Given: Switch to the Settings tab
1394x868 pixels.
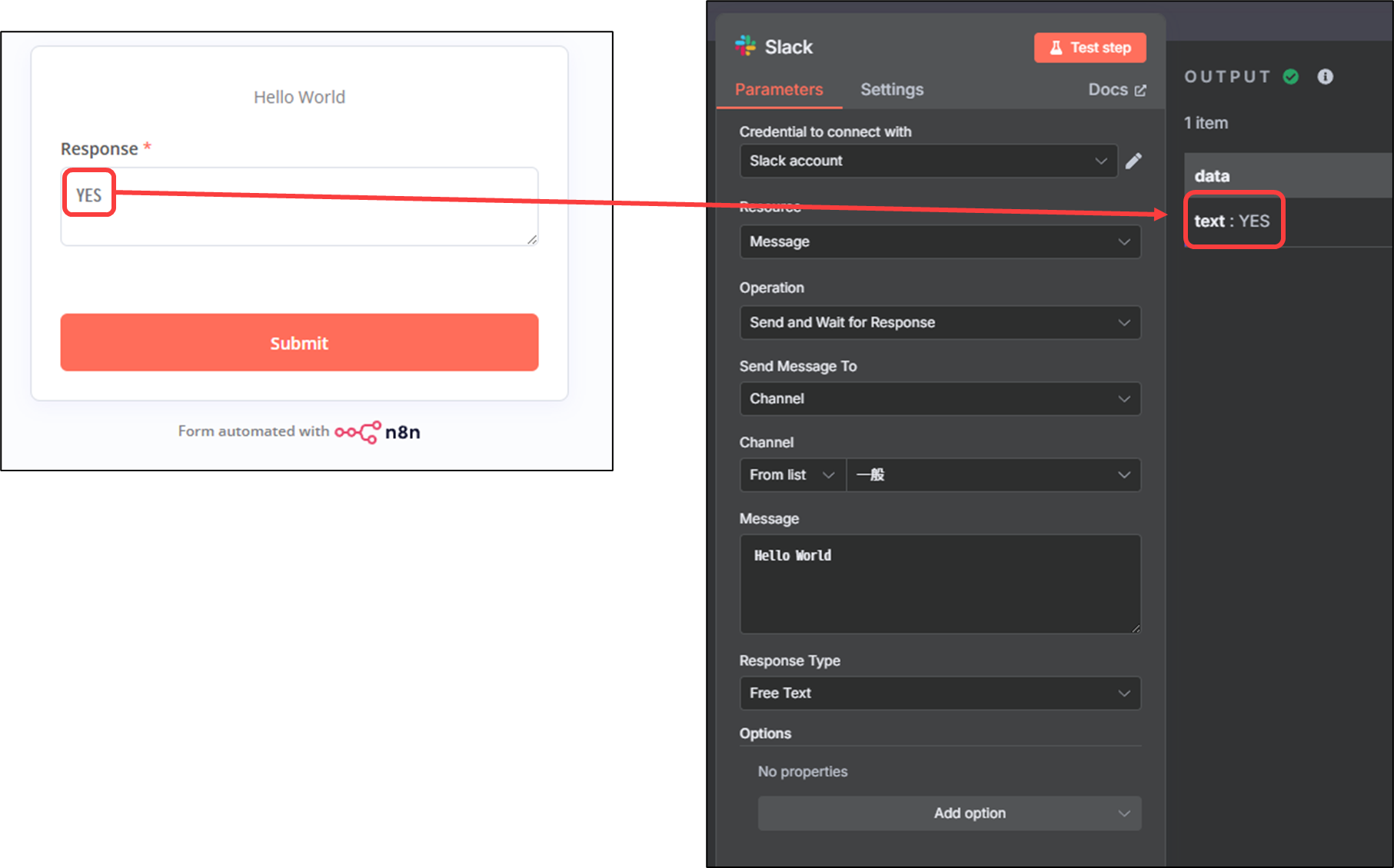Looking at the screenshot, I should click(892, 90).
